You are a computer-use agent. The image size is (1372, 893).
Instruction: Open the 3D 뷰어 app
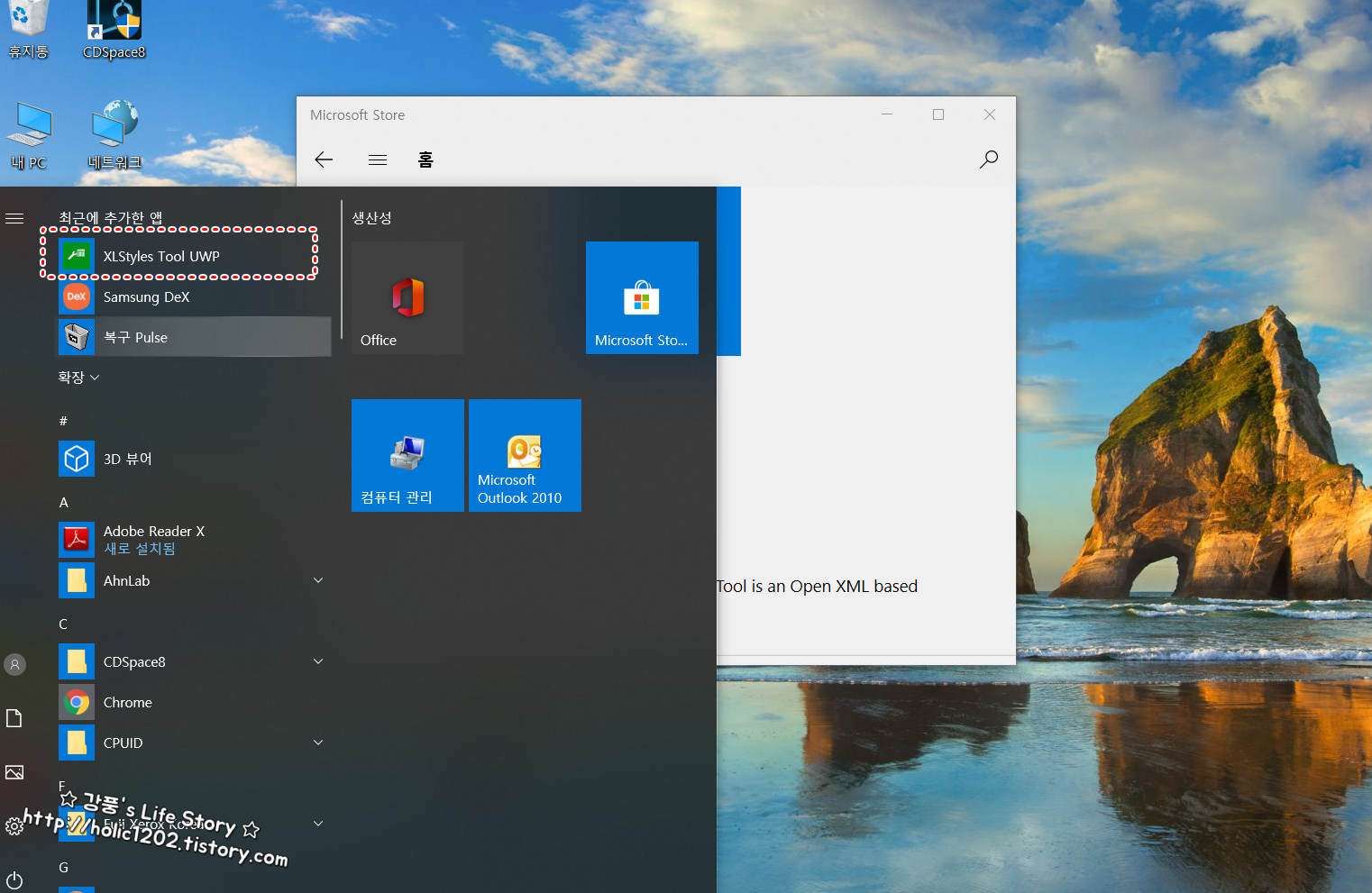pyautogui.click(x=194, y=459)
